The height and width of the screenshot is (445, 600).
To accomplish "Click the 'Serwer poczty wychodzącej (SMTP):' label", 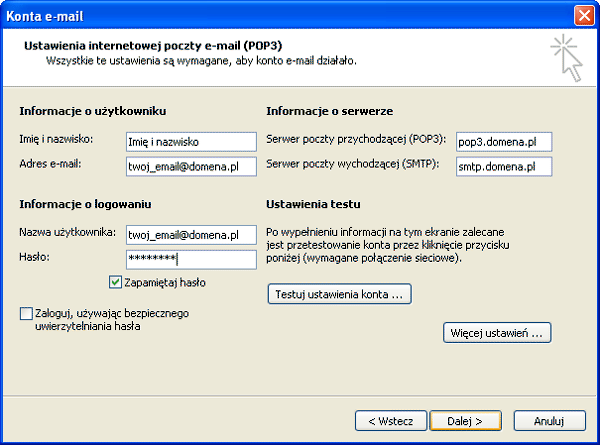I will tap(353, 164).
